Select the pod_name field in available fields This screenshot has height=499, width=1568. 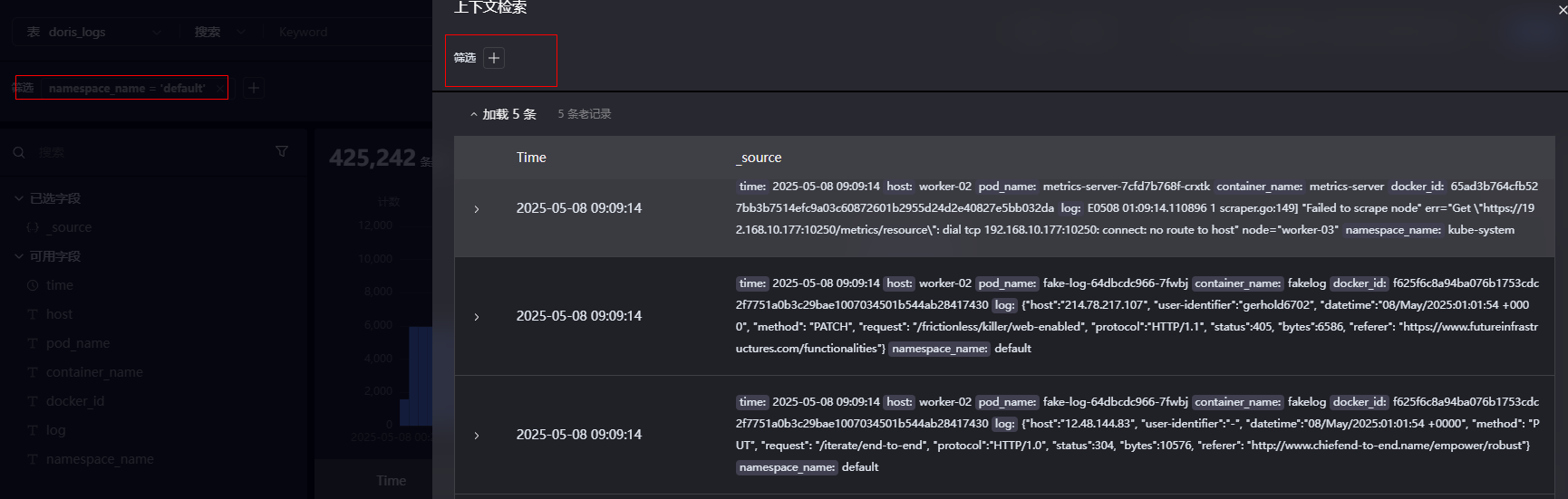(78, 343)
